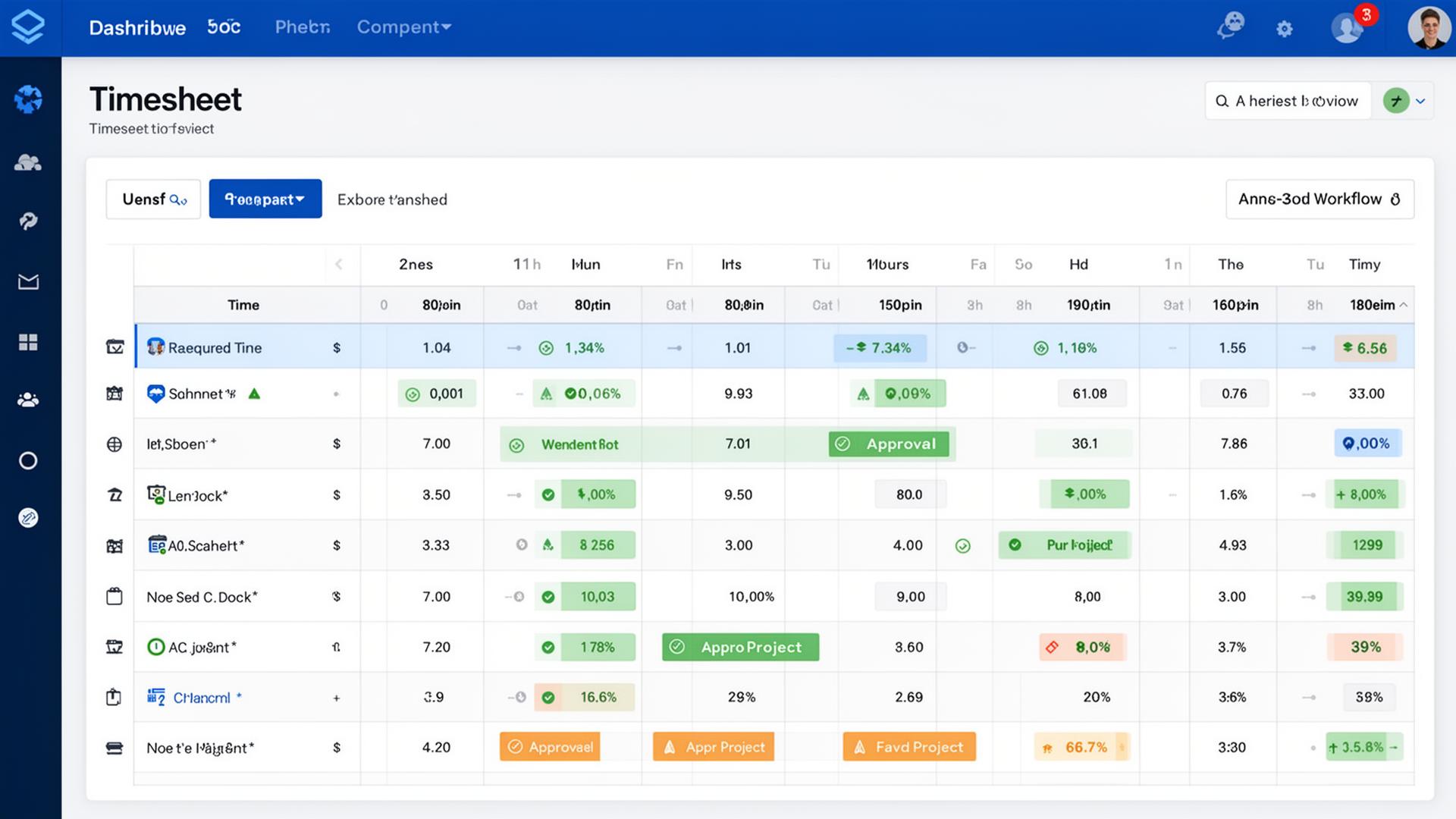
Task: Click the row icon beside Noe t'e Maigent
Action: (115, 748)
